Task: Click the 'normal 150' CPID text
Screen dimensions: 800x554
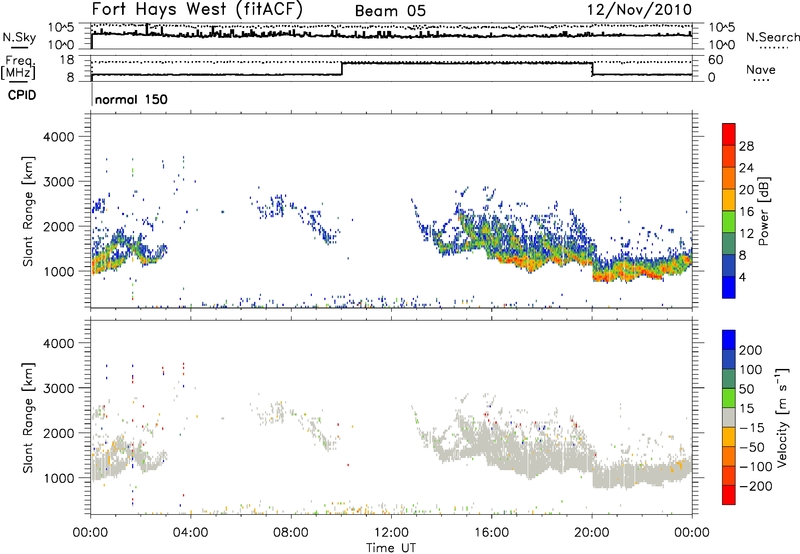Action: [131, 99]
